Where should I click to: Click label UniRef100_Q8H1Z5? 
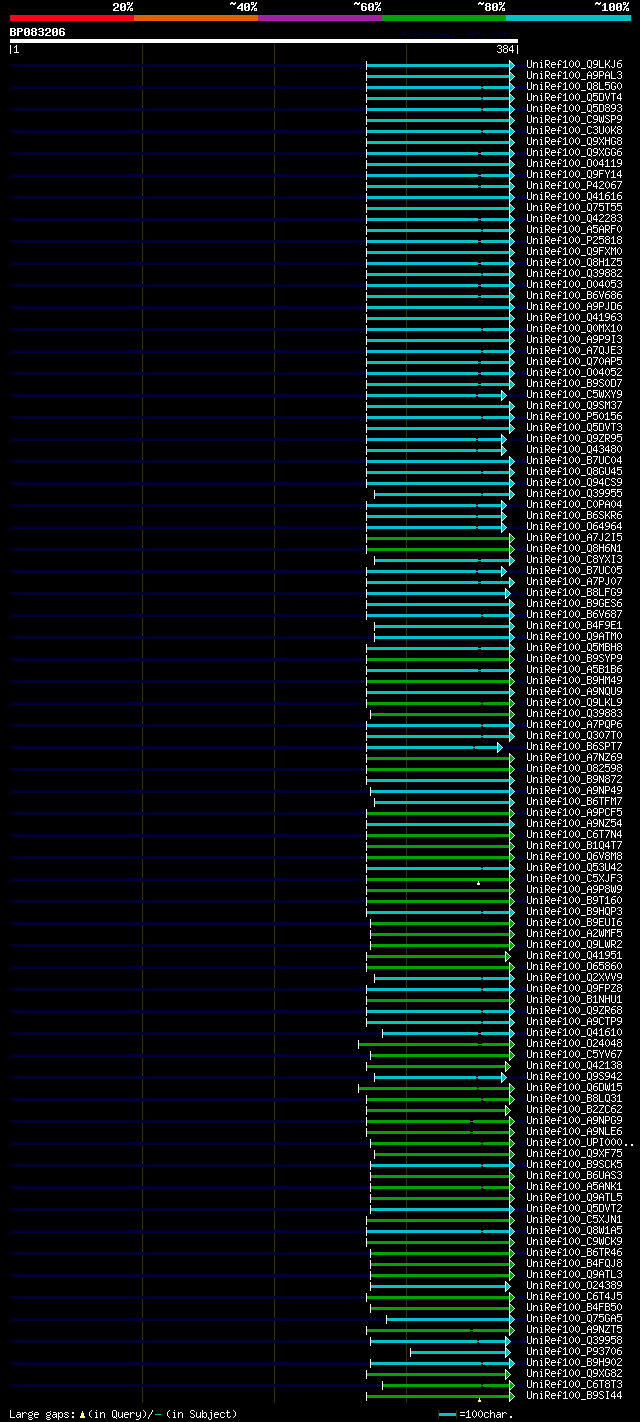pos(574,262)
